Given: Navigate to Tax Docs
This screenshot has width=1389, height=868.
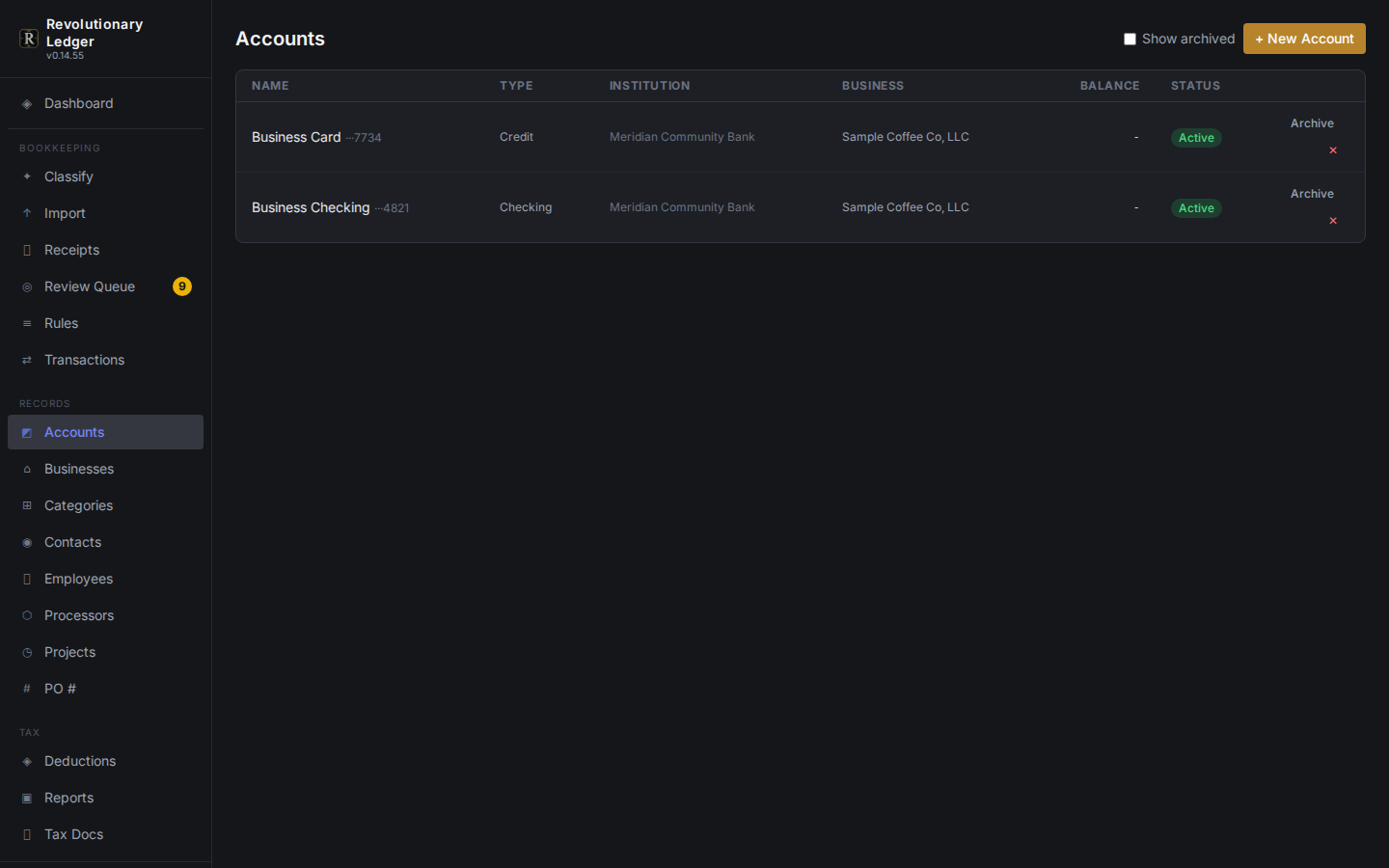Looking at the screenshot, I should pyautogui.click(x=105, y=835).
